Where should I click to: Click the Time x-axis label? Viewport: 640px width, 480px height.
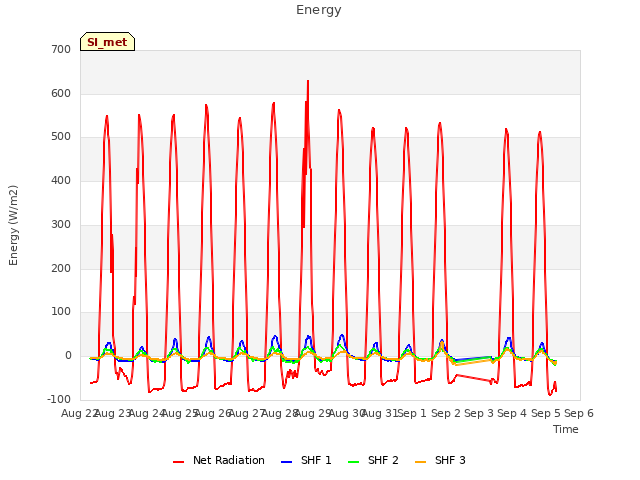566,429
